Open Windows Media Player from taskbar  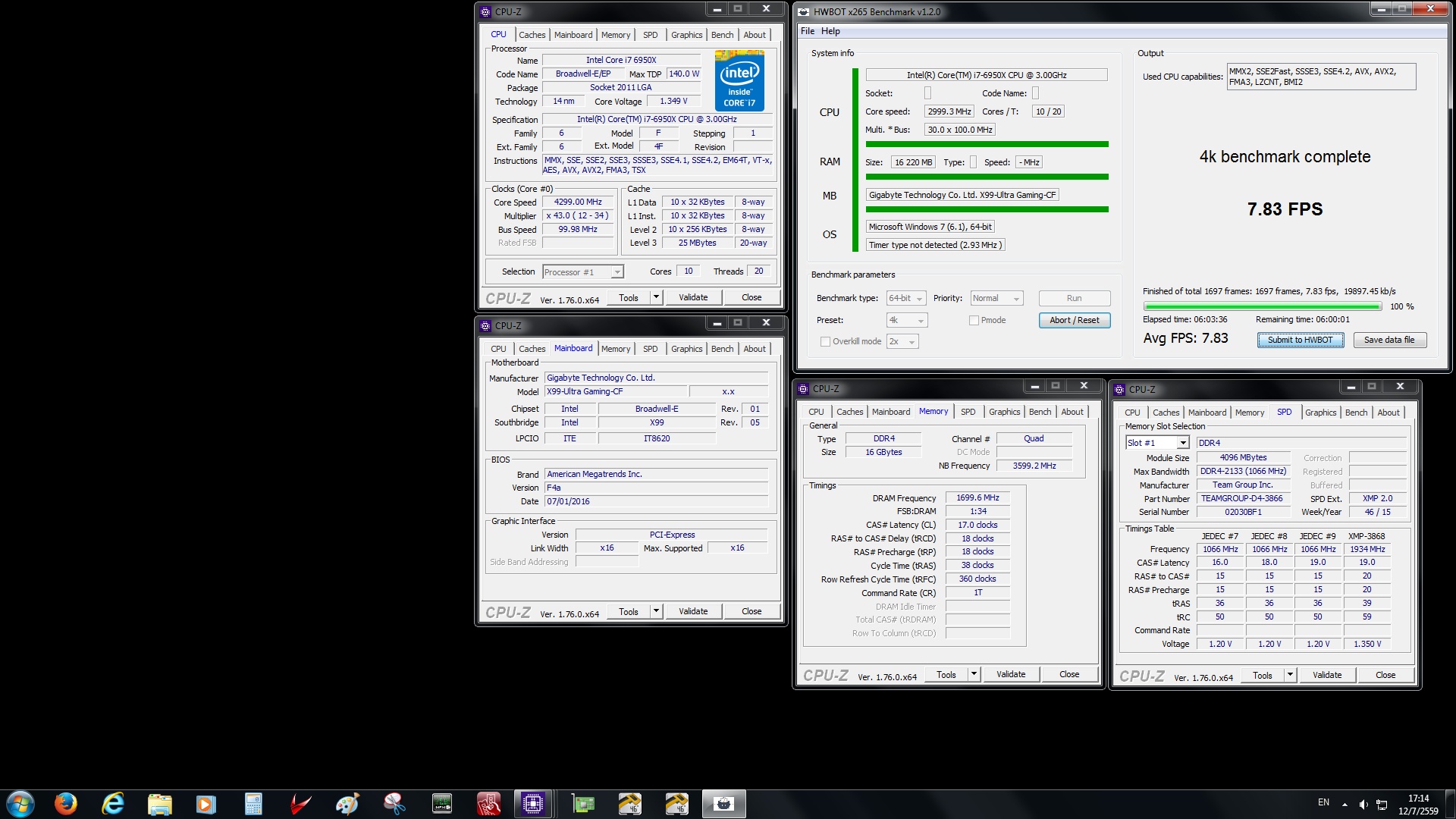coord(206,804)
